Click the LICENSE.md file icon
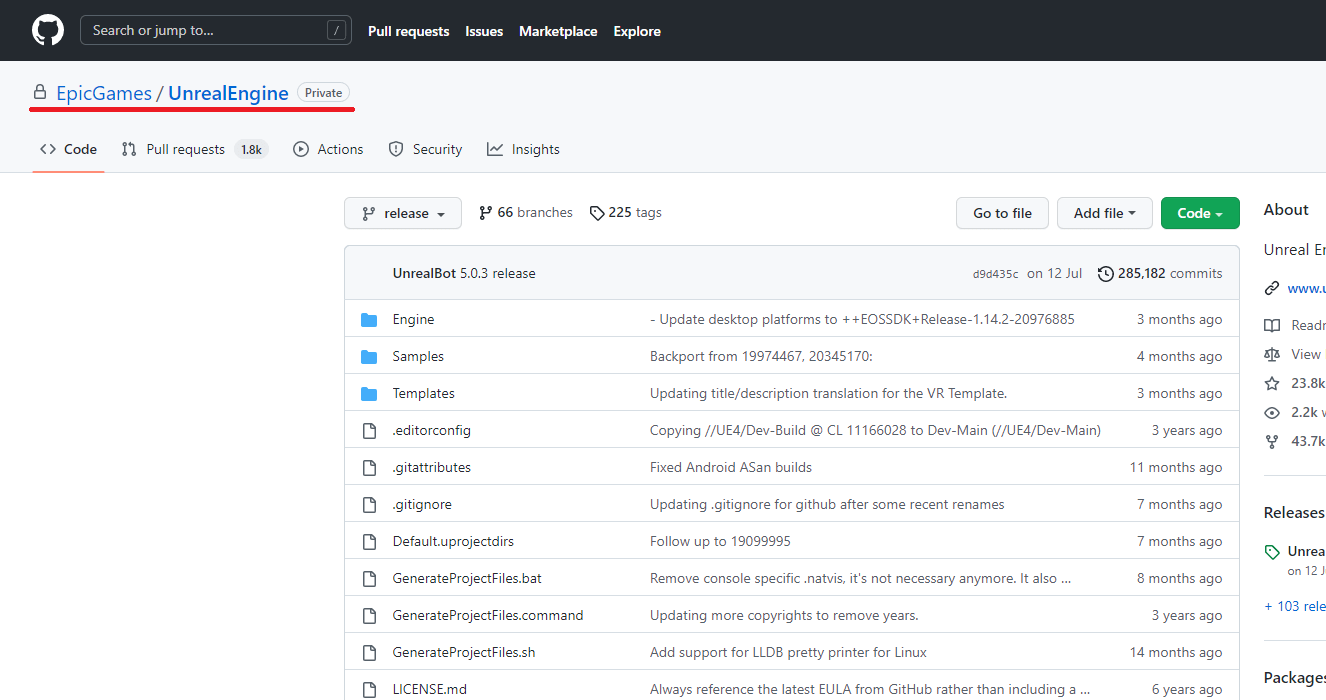The image size is (1326, 700). (x=369, y=690)
